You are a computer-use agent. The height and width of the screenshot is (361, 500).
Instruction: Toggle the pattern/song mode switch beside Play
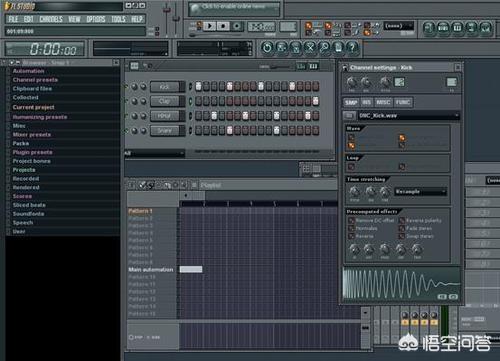[x=199, y=25]
